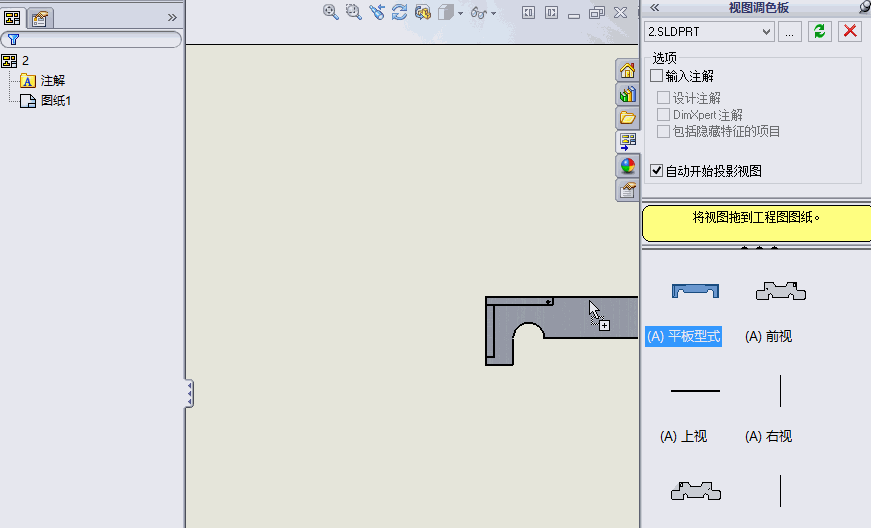Switch to the PropertyManager tab
Viewport: 871px width, 528px height.
(39, 18)
